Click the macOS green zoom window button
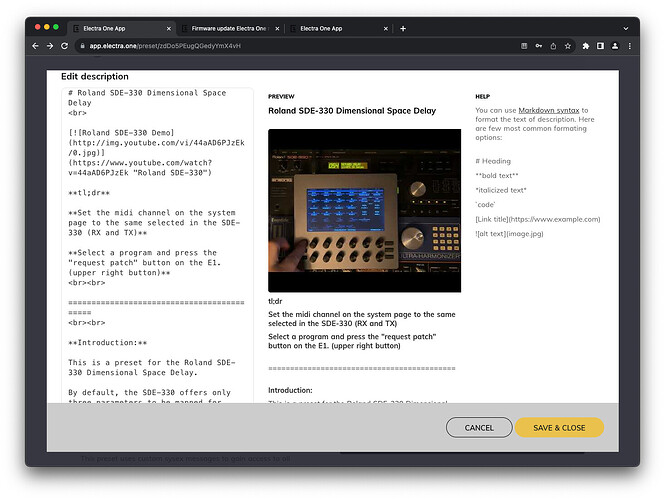This screenshot has height=500, width=665. 56,27
